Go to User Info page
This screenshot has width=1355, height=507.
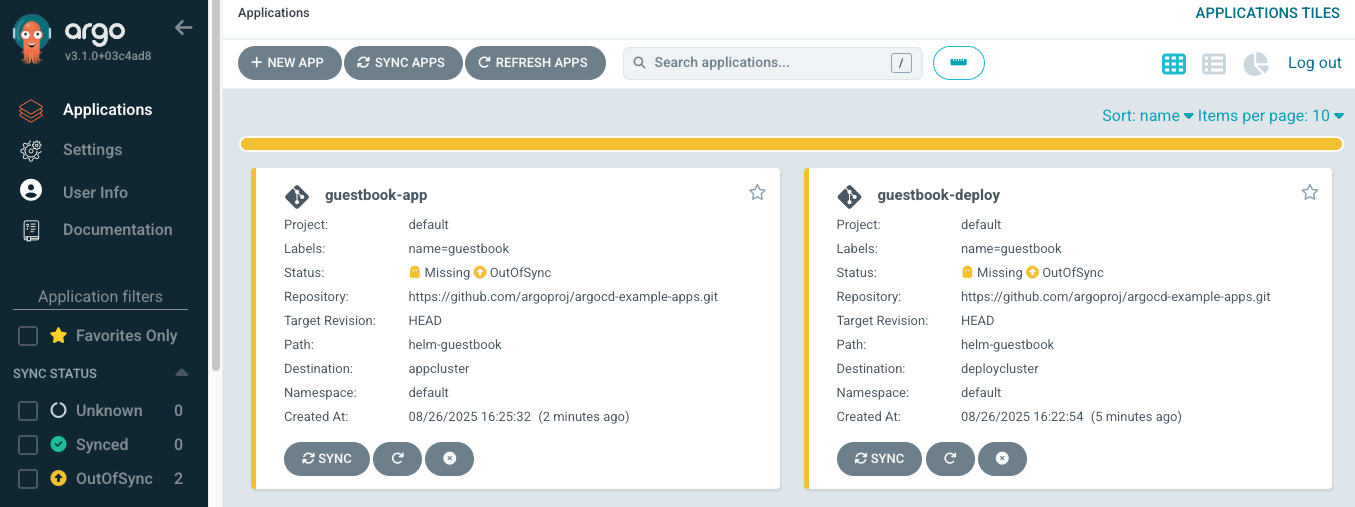coord(95,192)
